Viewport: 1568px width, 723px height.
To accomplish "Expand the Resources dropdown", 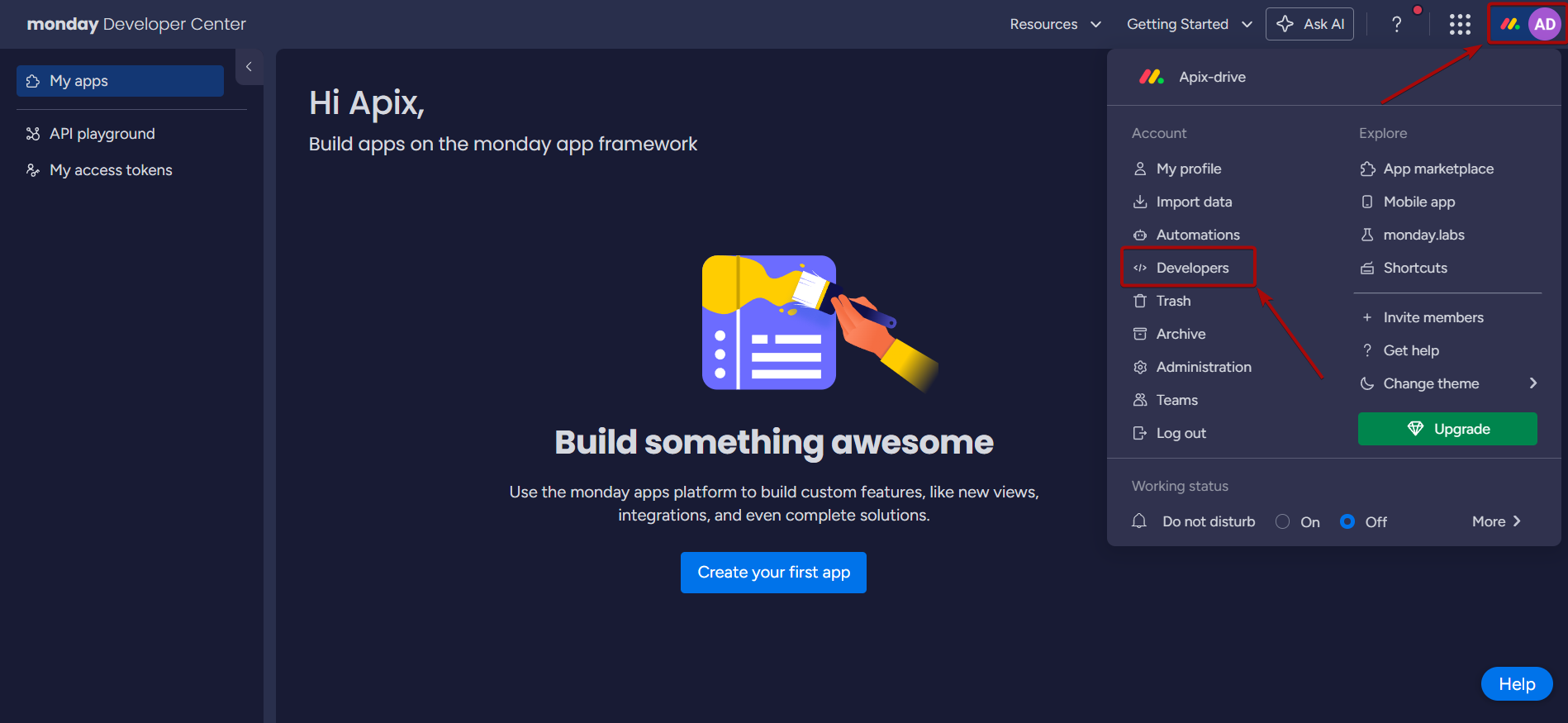I will click(1055, 24).
